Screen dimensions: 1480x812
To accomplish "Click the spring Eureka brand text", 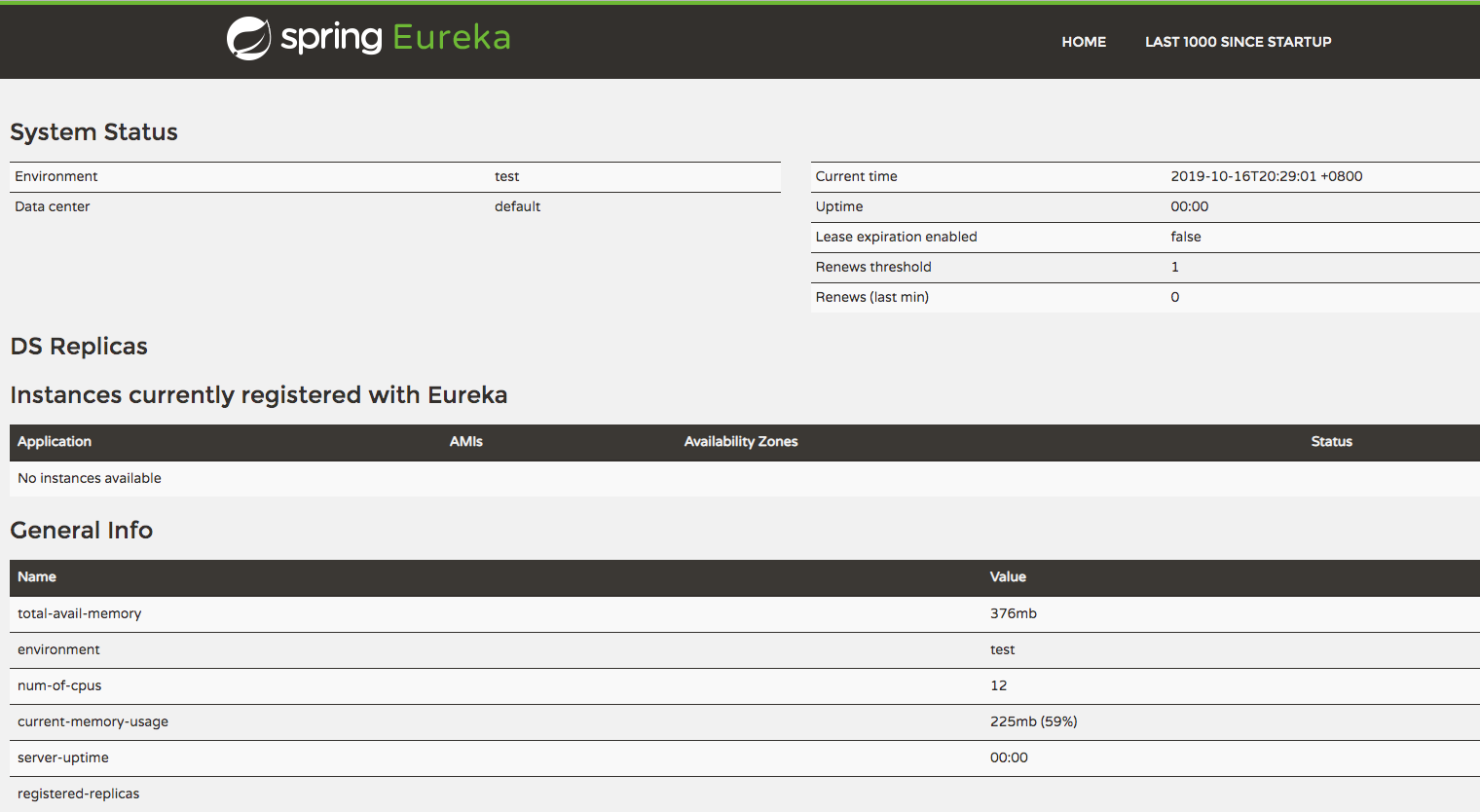I will point(395,38).
